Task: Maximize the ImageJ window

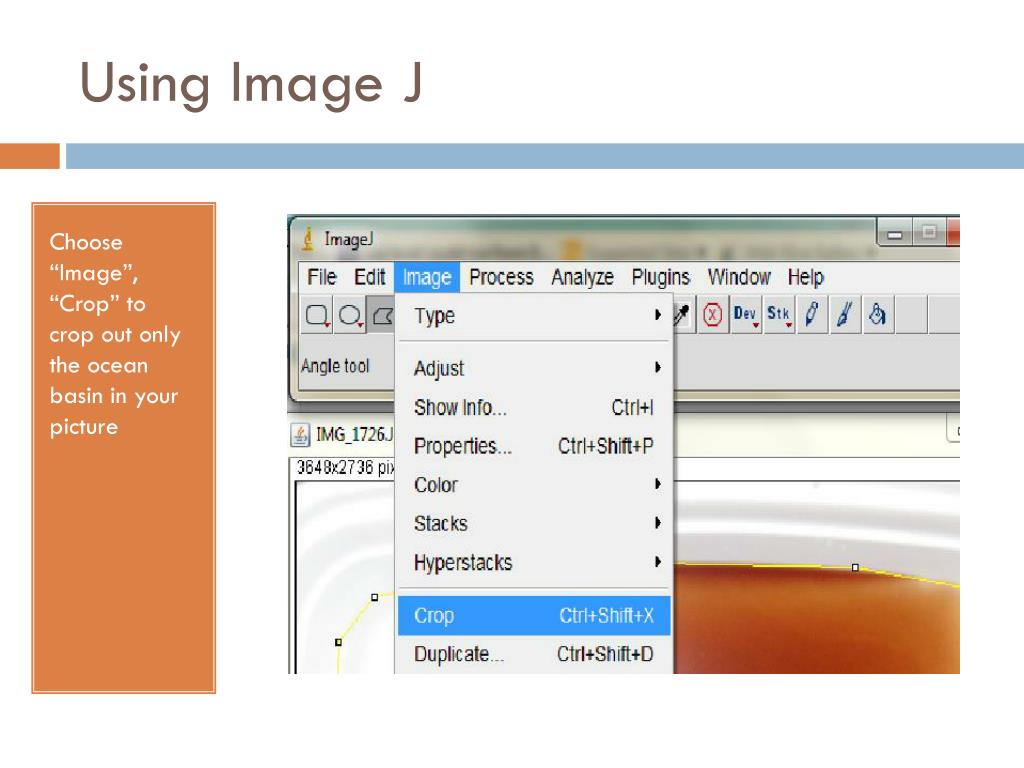Action: click(x=929, y=232)
